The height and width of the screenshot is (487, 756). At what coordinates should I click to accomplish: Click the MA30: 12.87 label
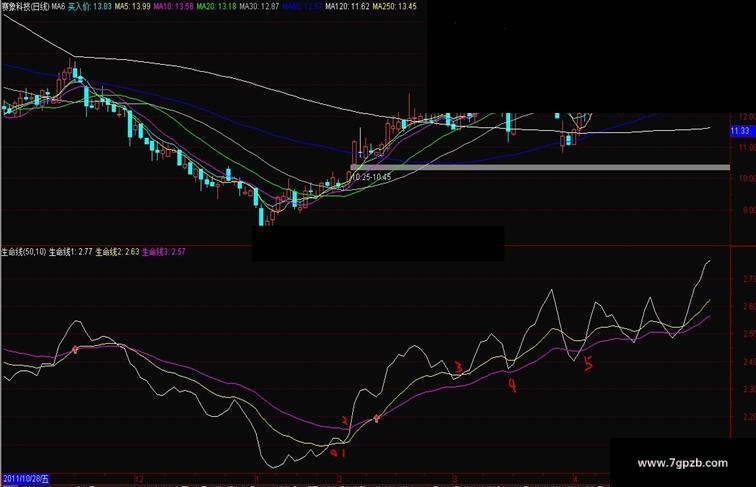[259, 7]
